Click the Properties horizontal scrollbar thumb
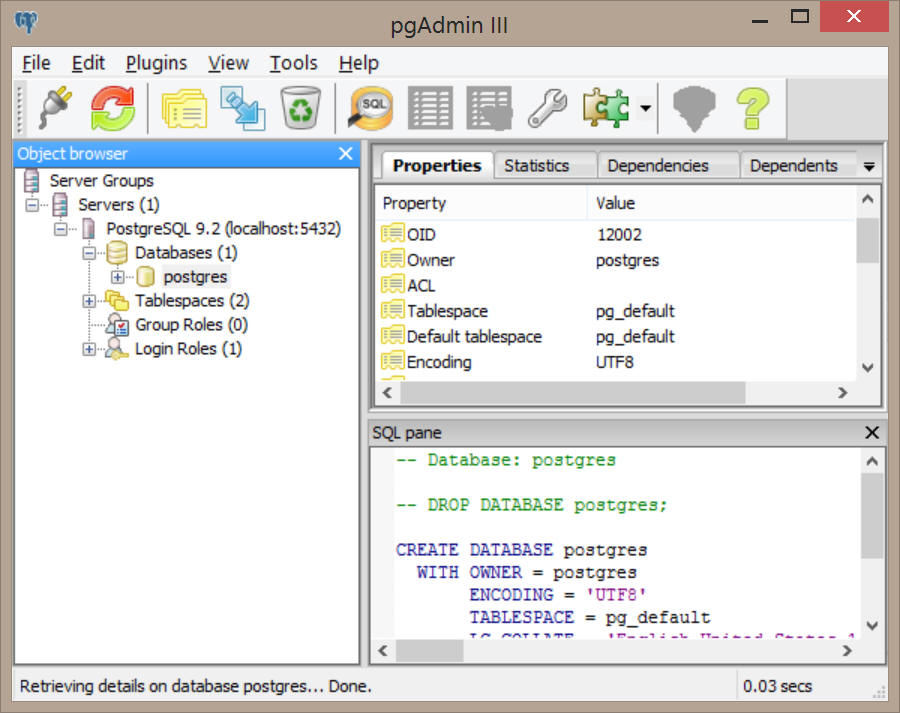 tap(572, 393)
